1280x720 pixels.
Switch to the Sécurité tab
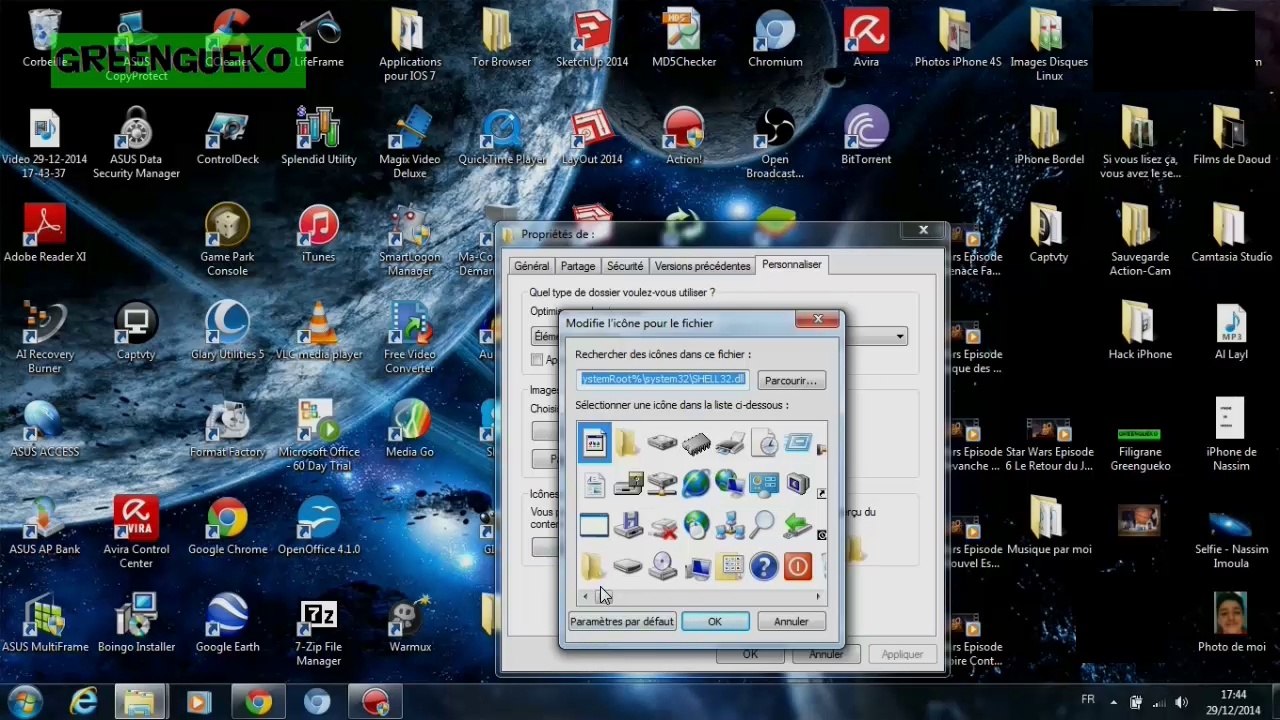(625, 266)
